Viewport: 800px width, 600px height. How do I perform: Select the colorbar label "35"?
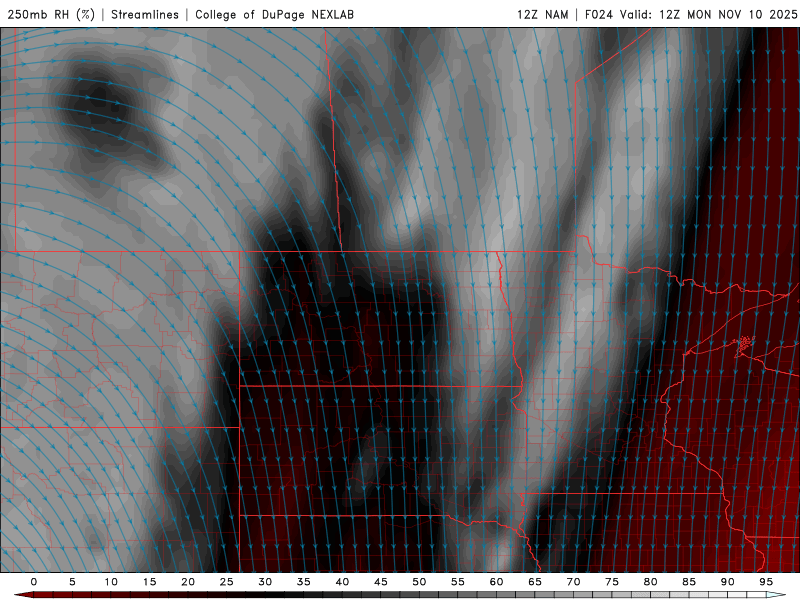[x=304, y=582]
